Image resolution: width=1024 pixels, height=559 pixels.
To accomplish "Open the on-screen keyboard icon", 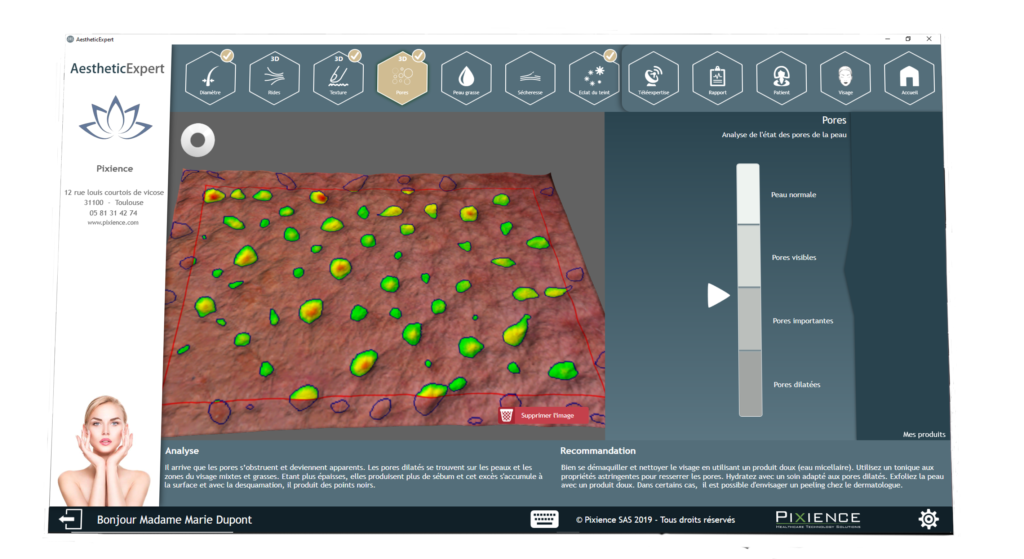I will click(544, 519).
